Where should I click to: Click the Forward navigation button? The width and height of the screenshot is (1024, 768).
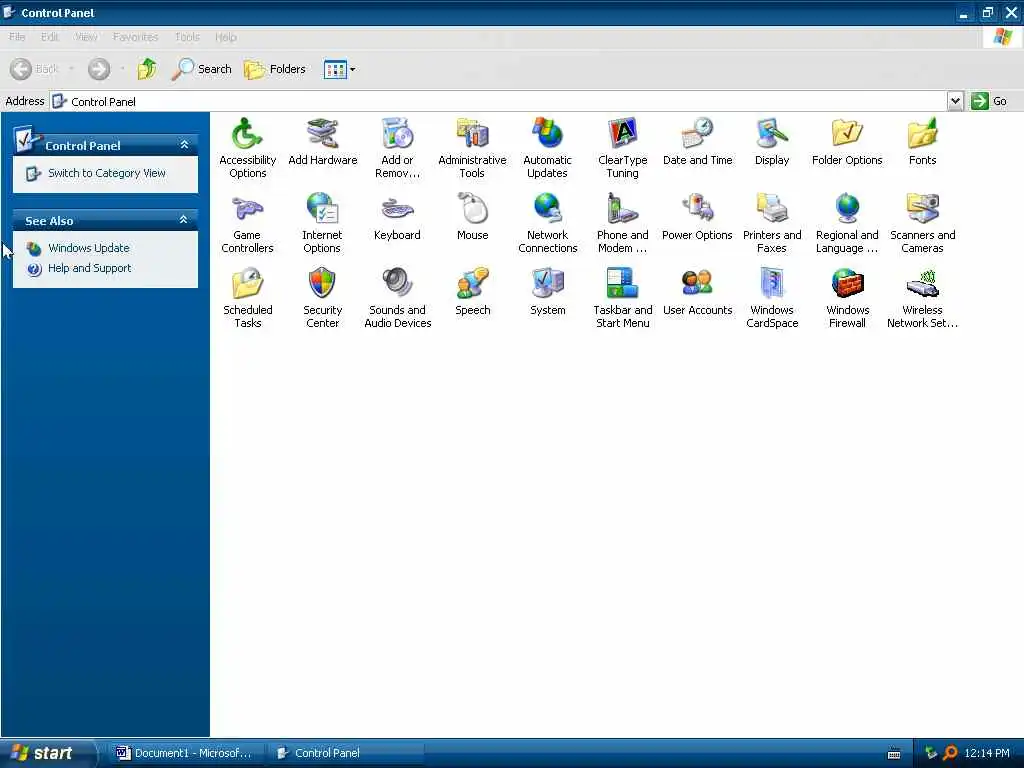(x=99, y=69)
